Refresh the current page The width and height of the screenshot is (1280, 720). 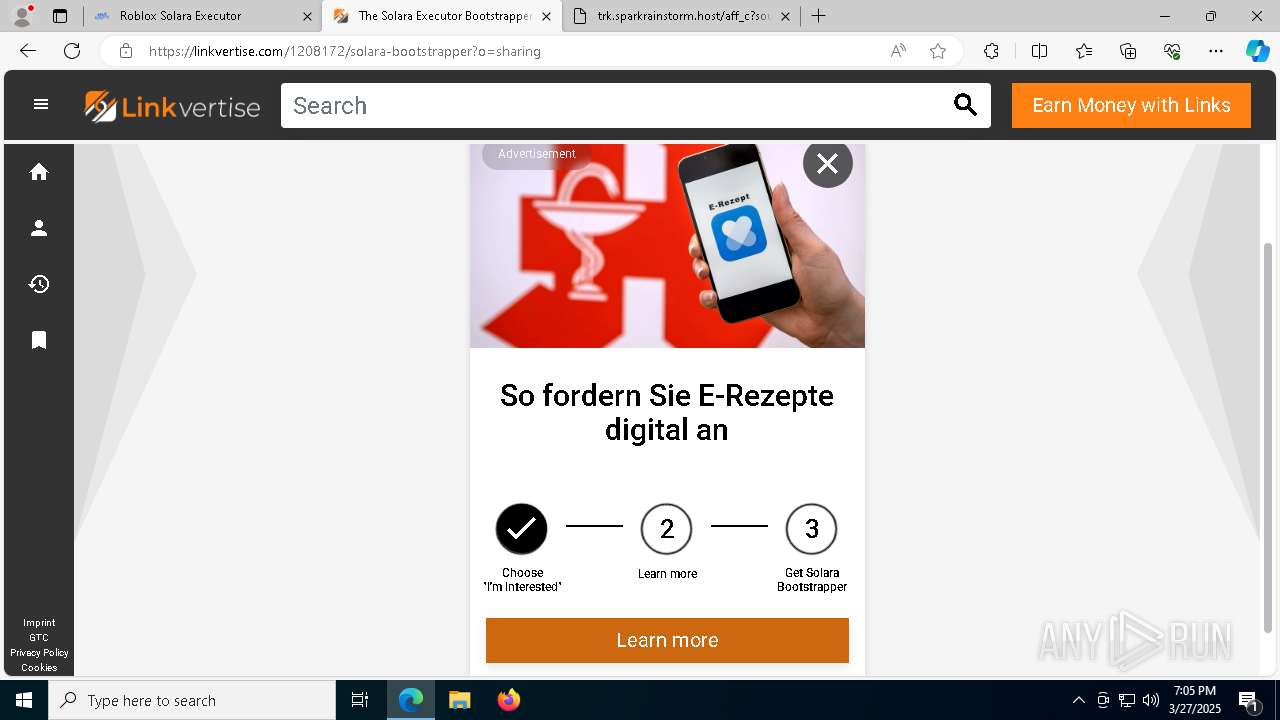[72, 51]
